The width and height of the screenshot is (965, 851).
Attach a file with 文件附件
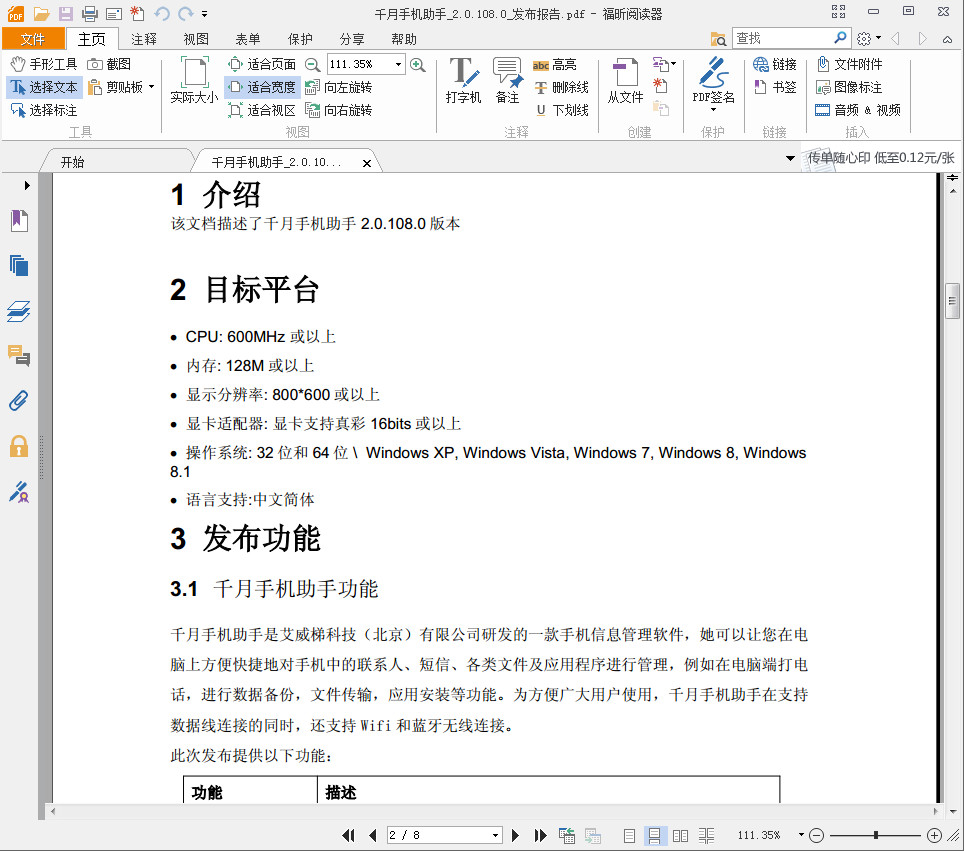point(850,64)
